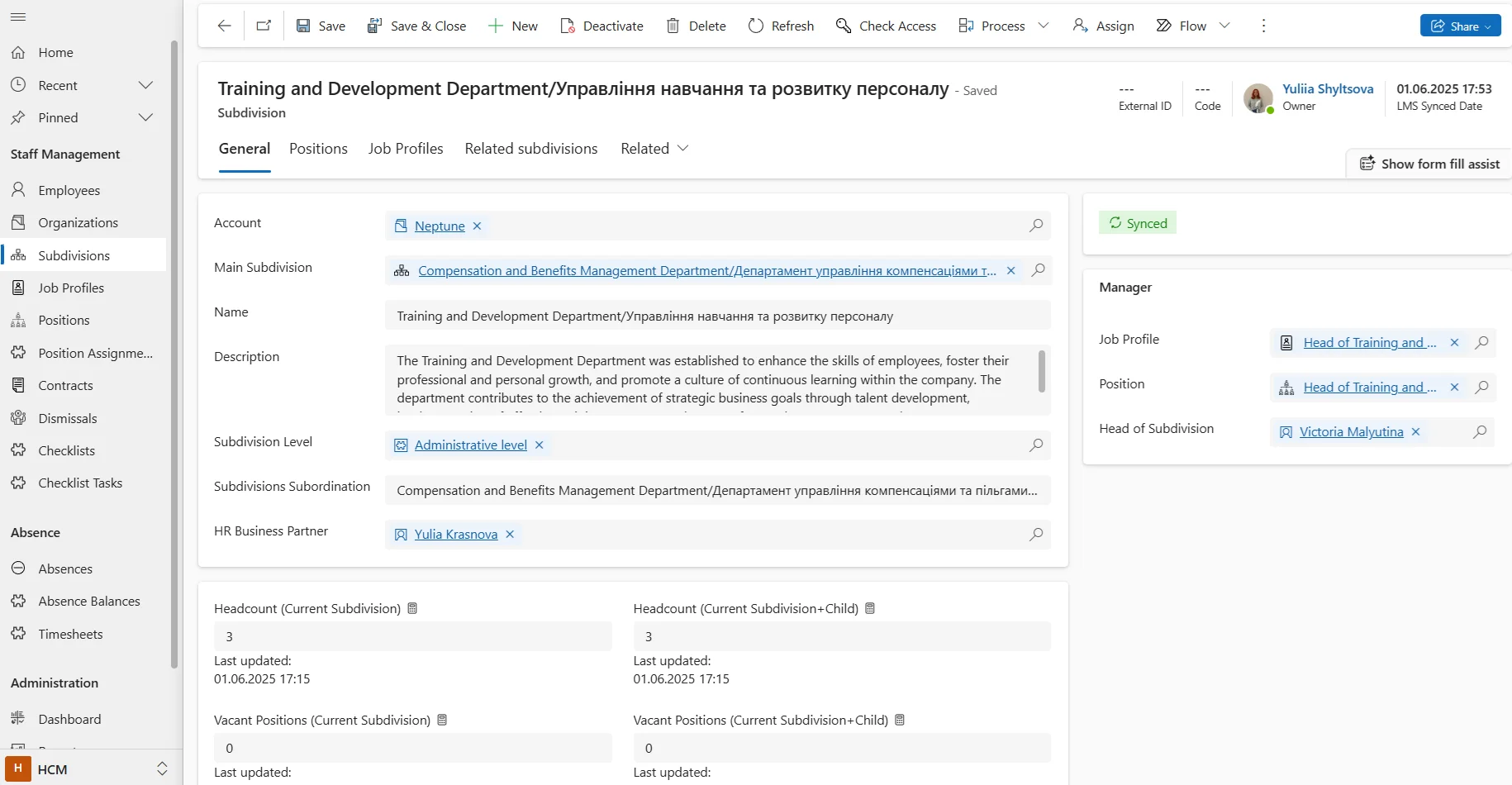This screenshot has height=785, width=1512.
Task: Remove Neptune from Account field
Action: pos(477,226)
